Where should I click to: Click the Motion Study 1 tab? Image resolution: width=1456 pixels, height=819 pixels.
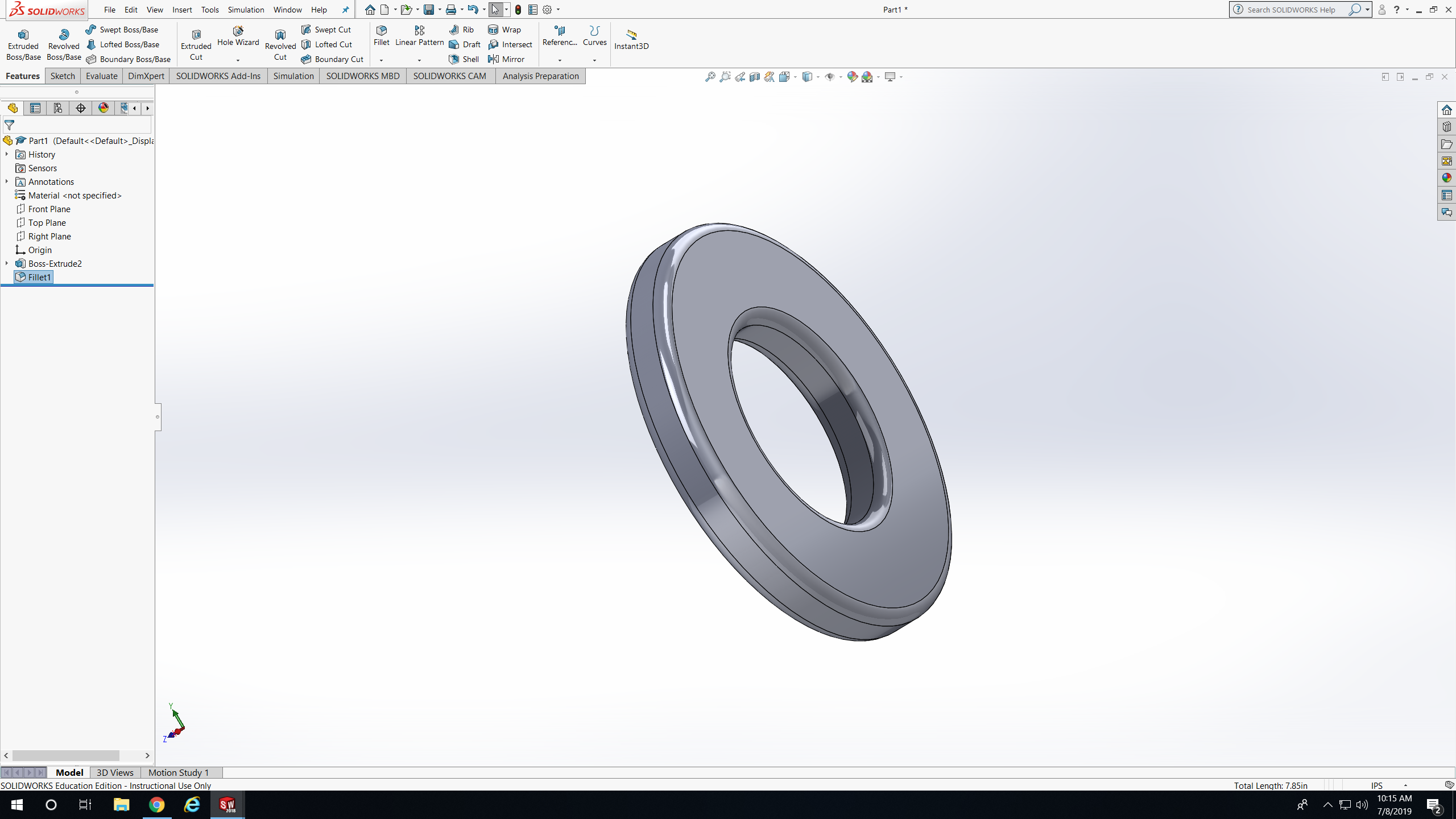[x=179, y=772]
